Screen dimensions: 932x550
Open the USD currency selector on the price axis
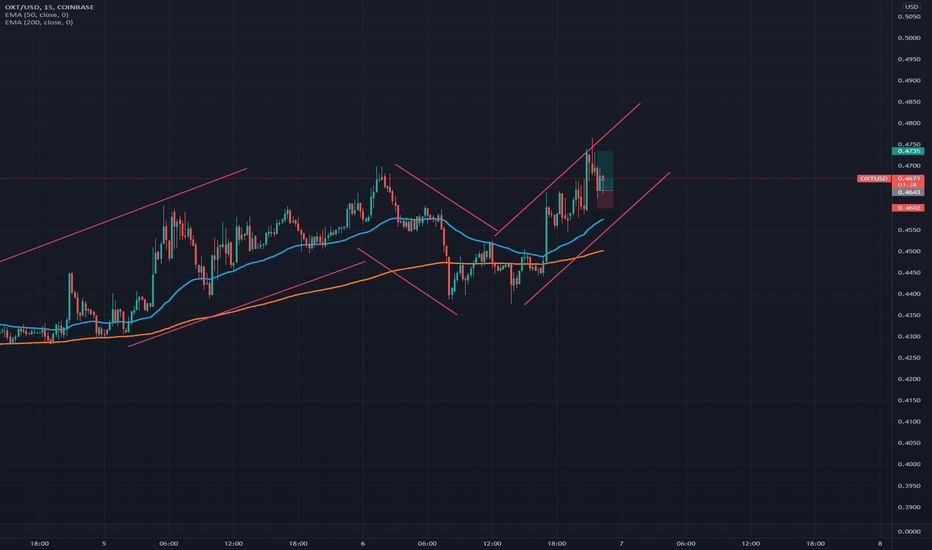911,7
